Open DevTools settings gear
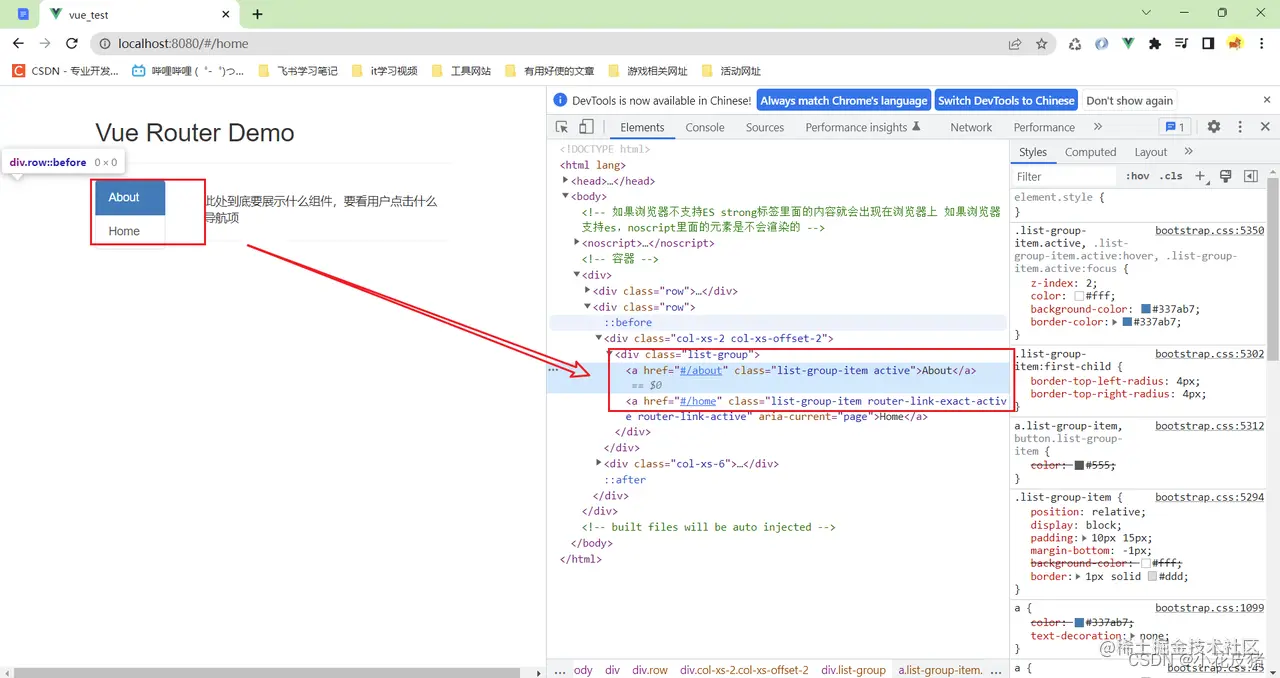Screen dimensions: 1280x678 1214,127
